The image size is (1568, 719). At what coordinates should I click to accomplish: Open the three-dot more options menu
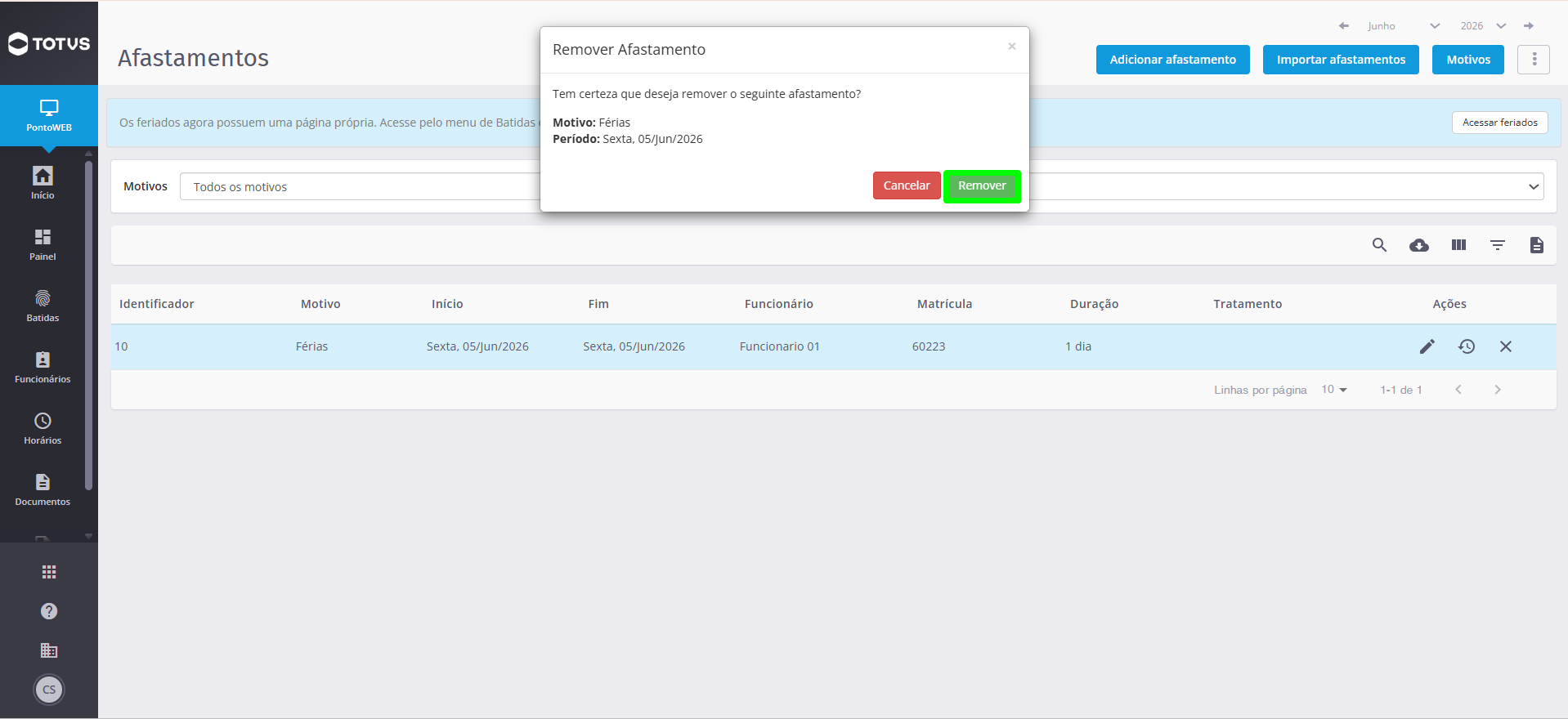click(x=1534, y=60)
